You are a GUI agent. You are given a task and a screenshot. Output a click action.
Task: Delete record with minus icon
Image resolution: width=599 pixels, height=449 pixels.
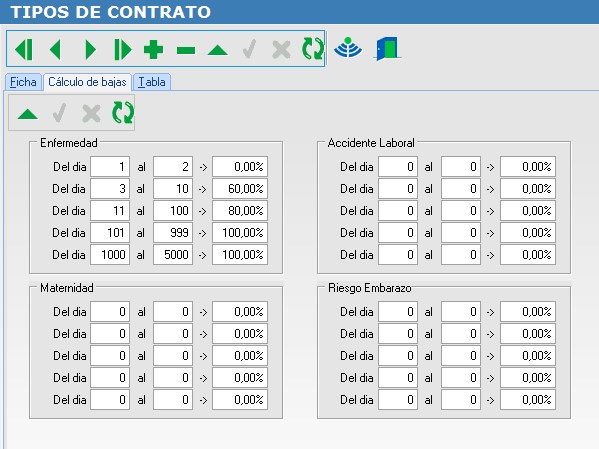pos(186,50)
